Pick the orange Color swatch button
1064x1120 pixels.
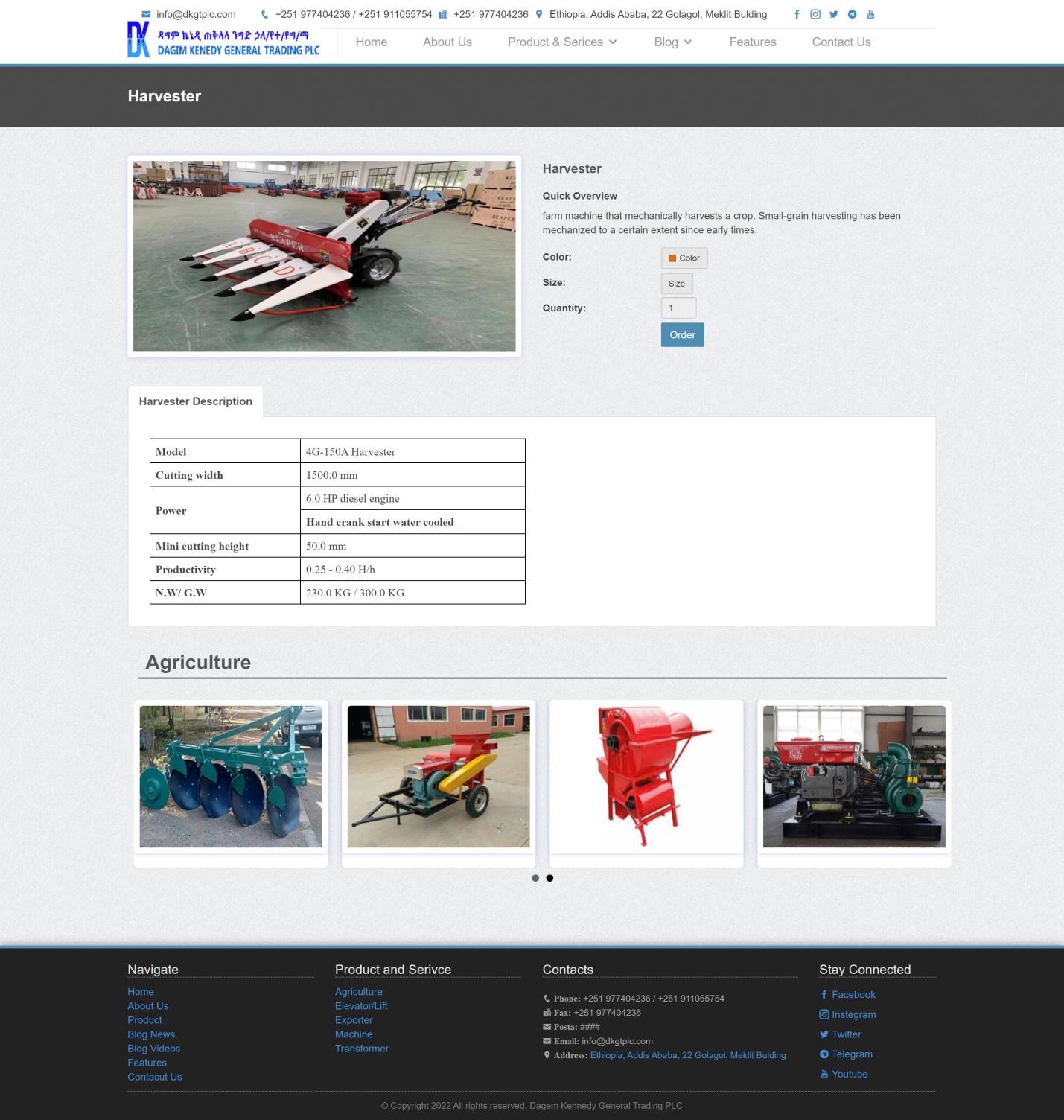684,258
